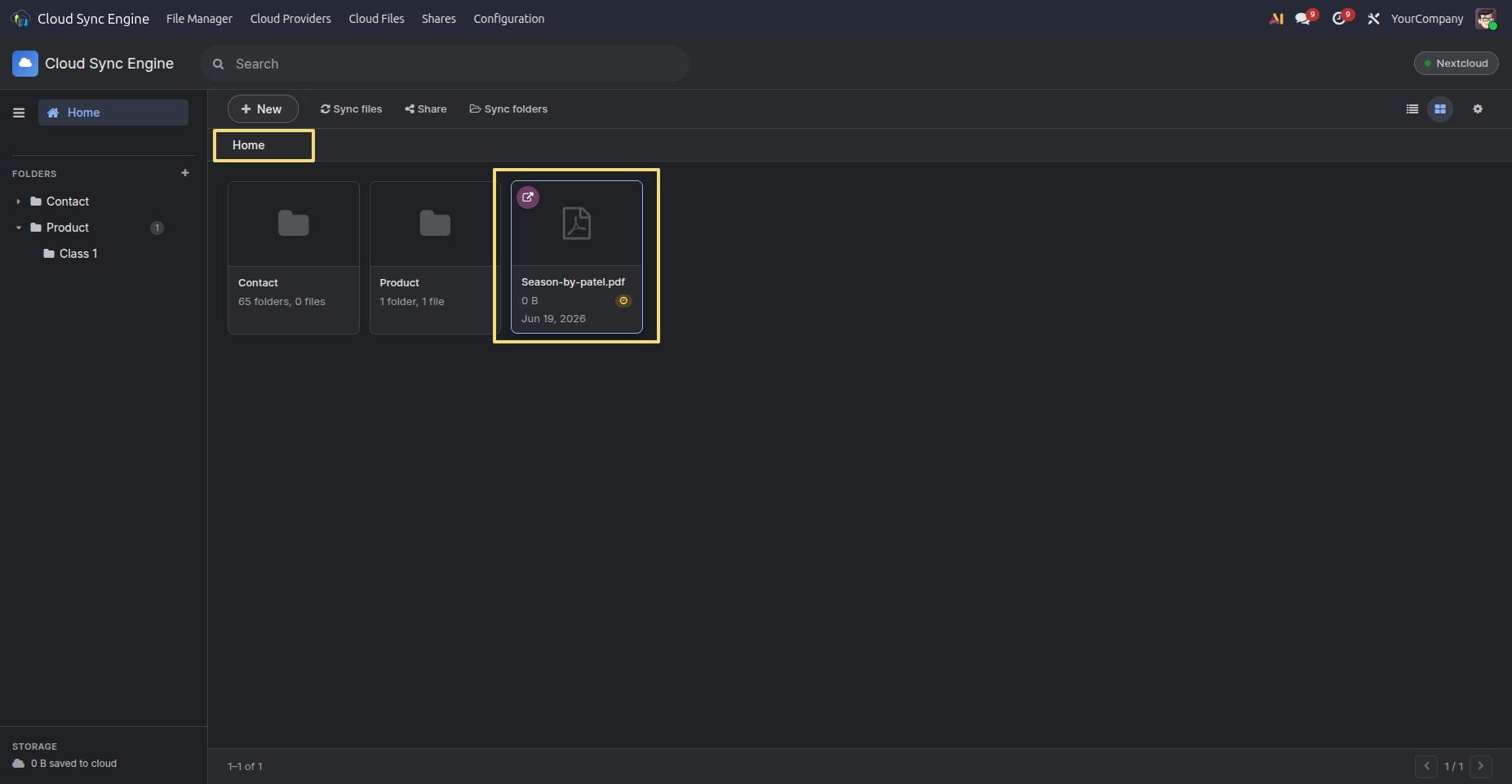Click the pending sync status icon on PDF
Screen dimensions: 1512x784
click(623, 301)
